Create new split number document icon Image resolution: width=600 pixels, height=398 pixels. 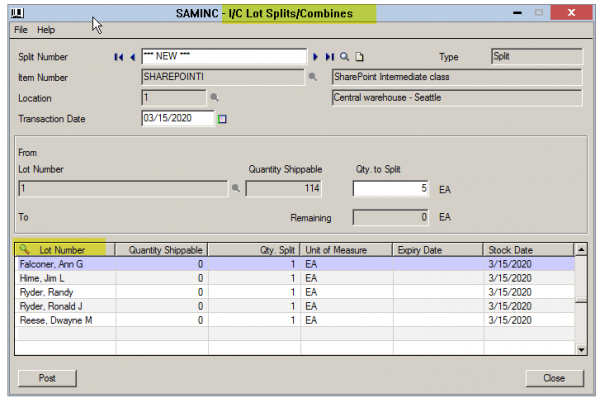[x=359, y=57]
